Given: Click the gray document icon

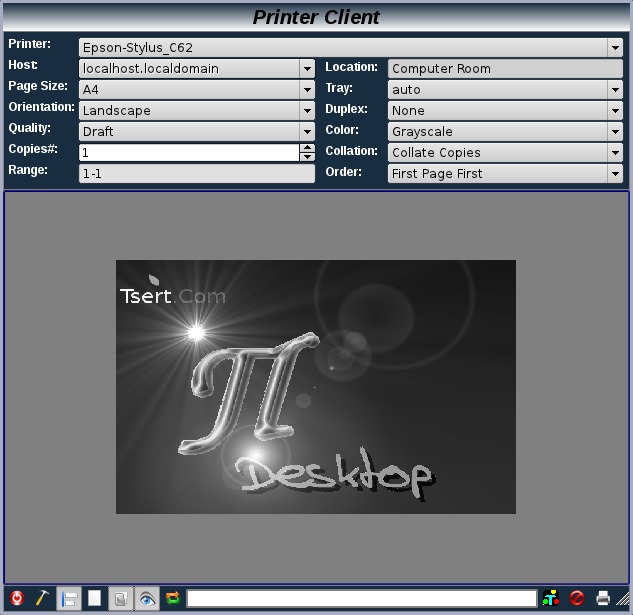Looking at the screenshot, I should pyautogui.click(x=120, y=598).
